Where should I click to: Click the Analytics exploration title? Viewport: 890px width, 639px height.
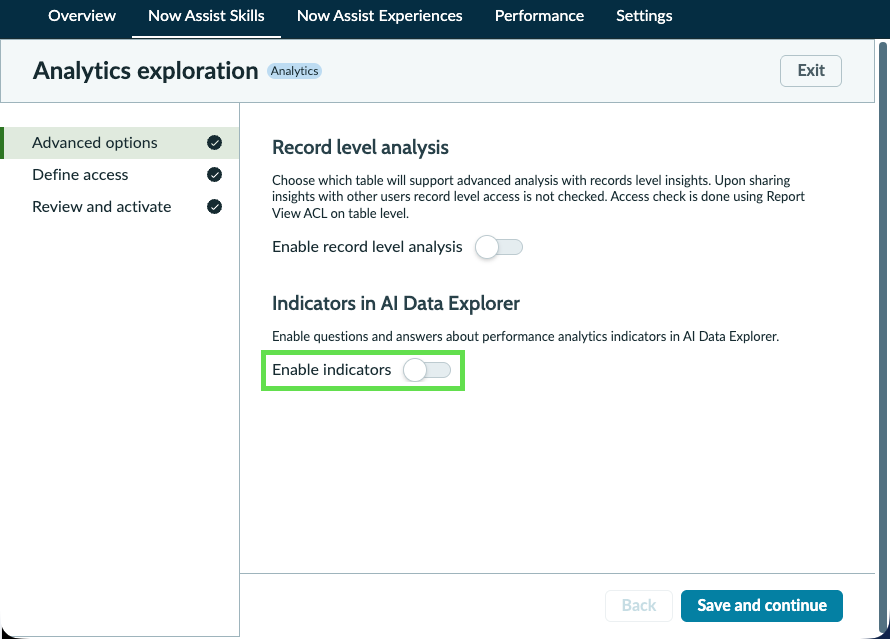pos(145,71)
